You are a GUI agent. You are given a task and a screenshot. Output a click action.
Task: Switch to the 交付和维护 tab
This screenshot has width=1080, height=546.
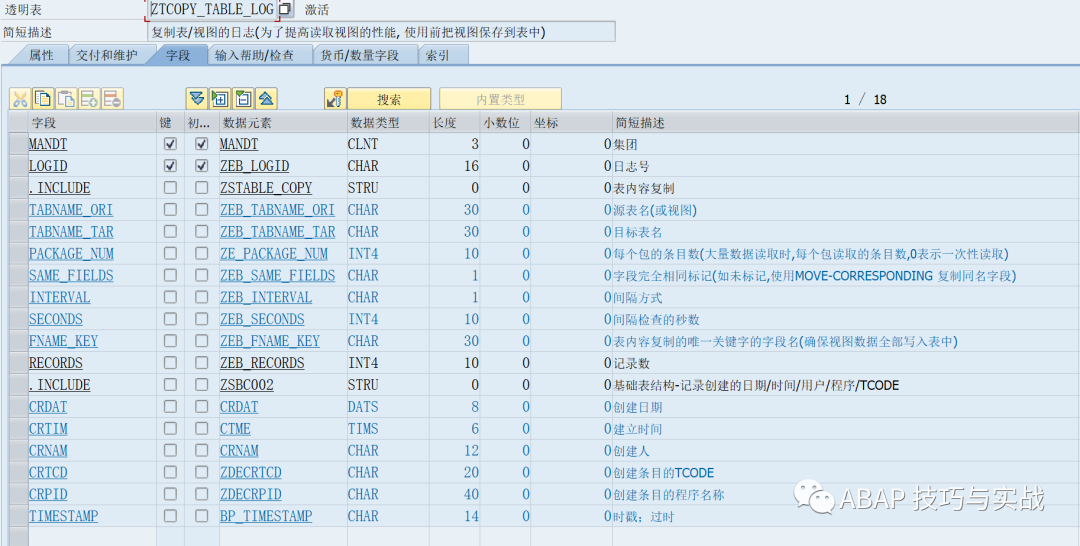tap(107, 55)
